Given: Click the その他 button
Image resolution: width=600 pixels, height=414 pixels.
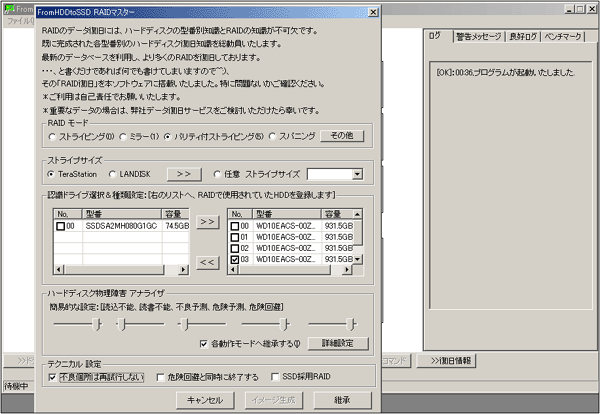Looking at the screenshot, I should (x=342, y=136).
